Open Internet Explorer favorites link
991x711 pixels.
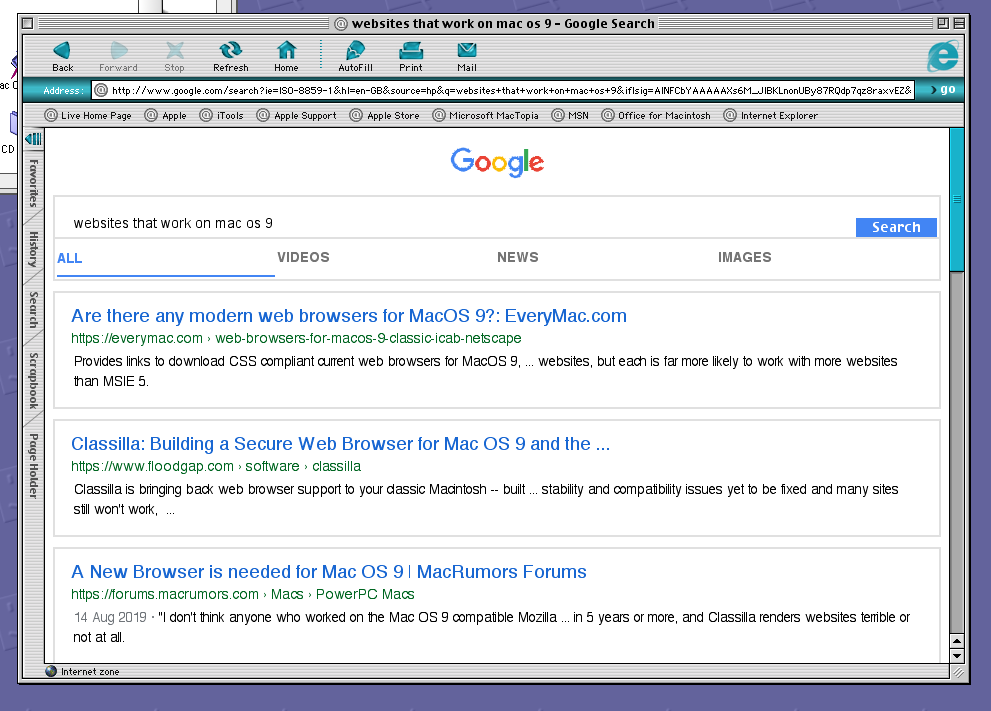click(770, 116)
